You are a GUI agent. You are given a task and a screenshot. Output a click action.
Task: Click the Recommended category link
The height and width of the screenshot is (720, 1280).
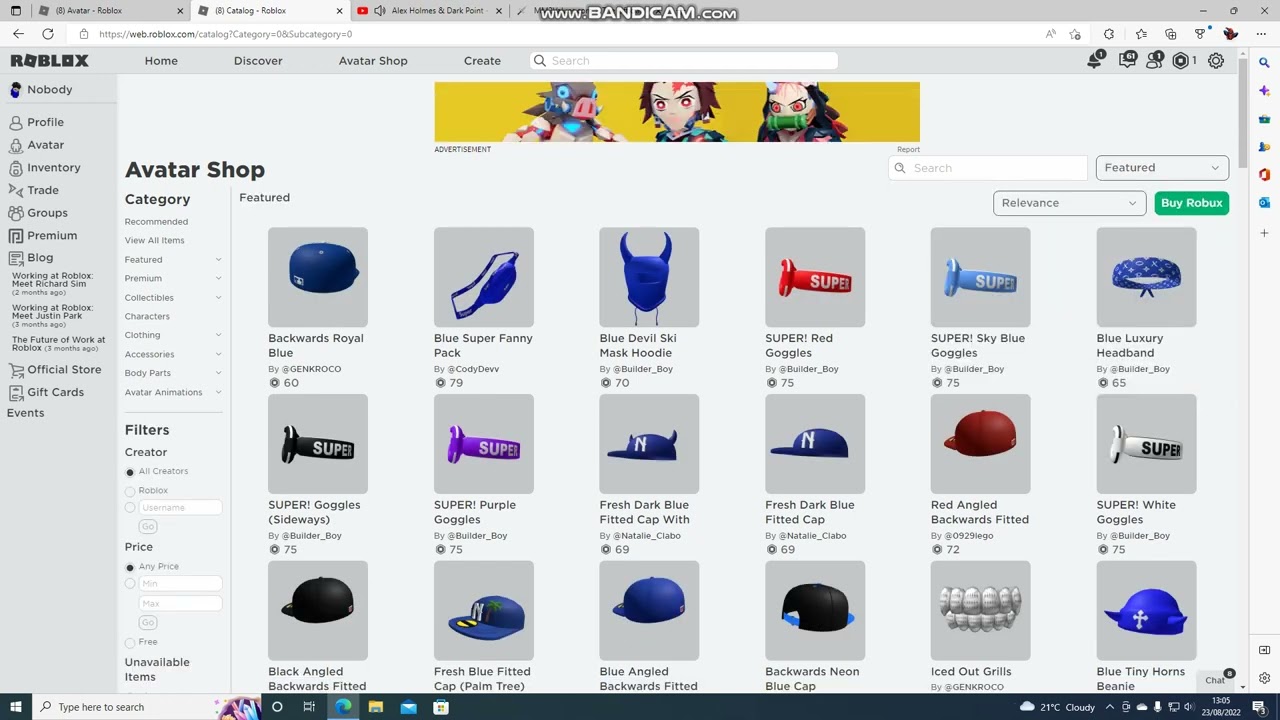(156, 222)
